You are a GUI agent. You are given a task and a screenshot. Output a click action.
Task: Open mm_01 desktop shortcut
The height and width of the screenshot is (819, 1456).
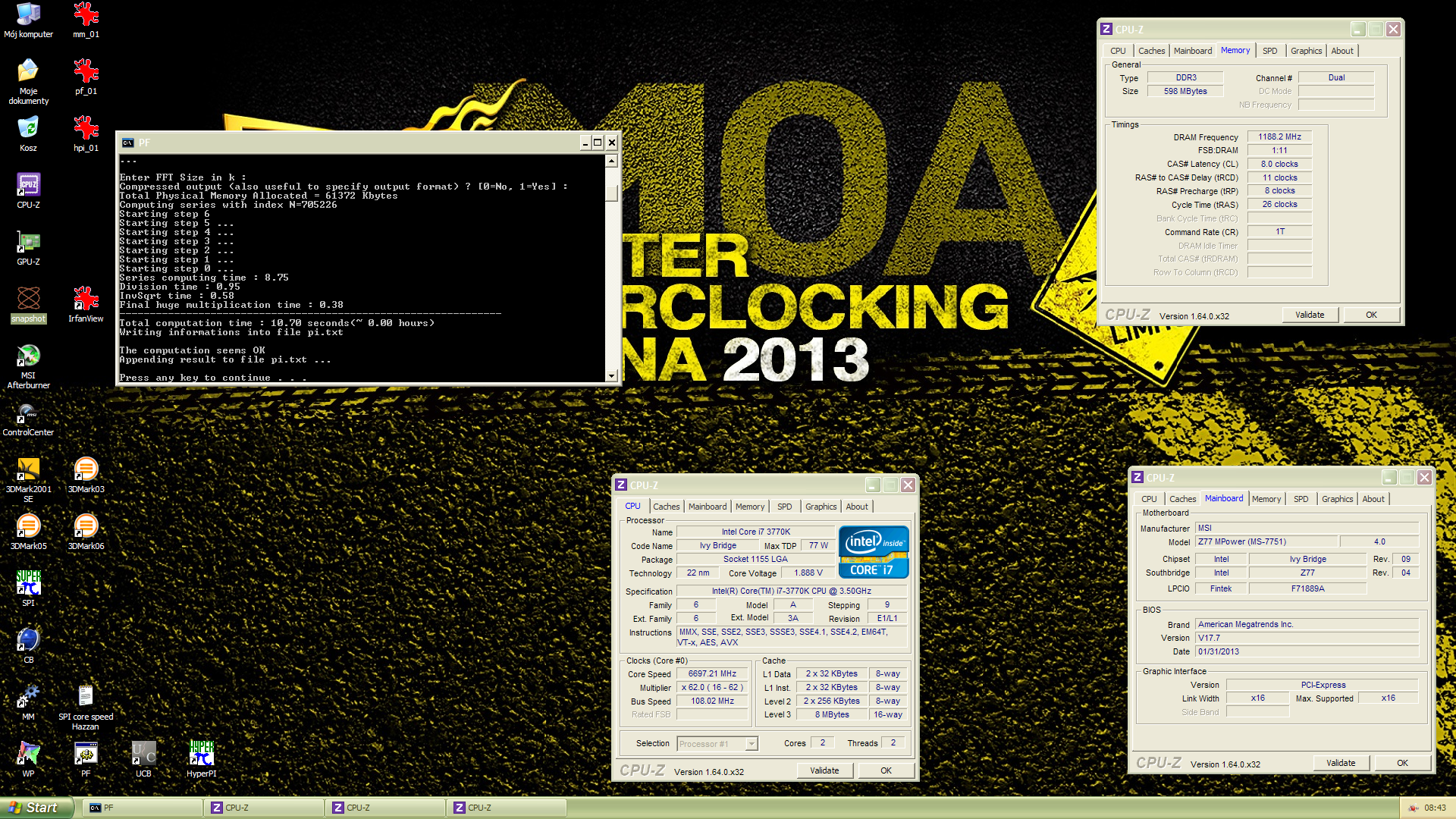point(86,20)
